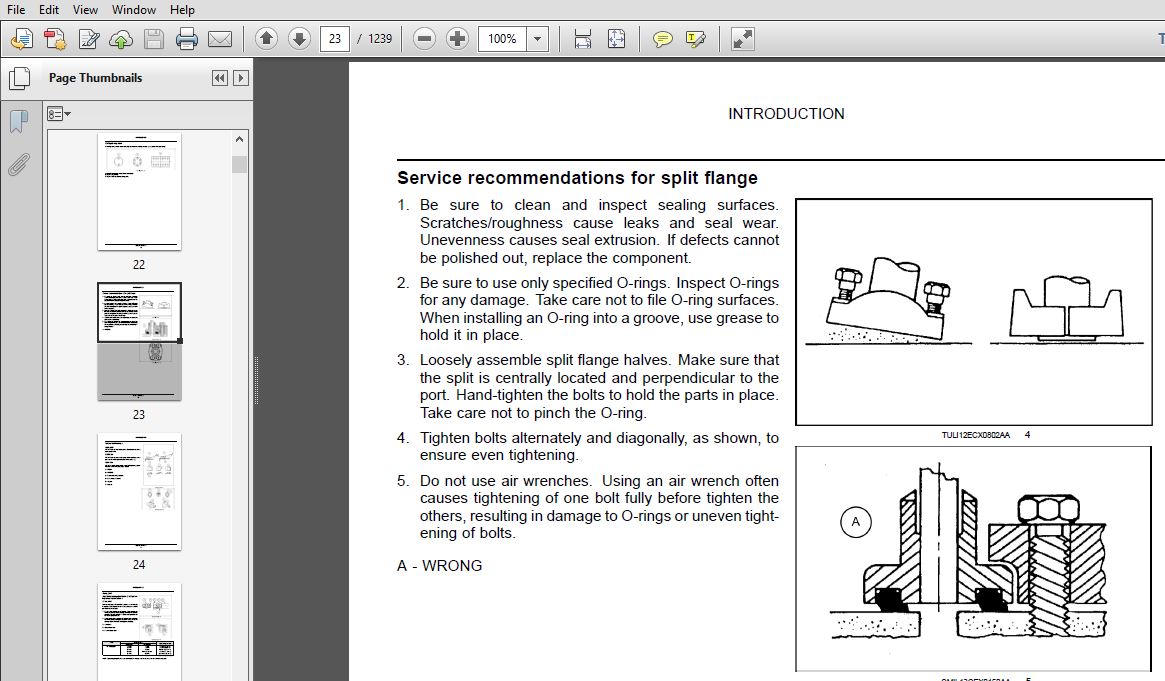Click the Create PDF toolbar icon
Viewport: 1165px width, 681px height.
tap(55, 39)
